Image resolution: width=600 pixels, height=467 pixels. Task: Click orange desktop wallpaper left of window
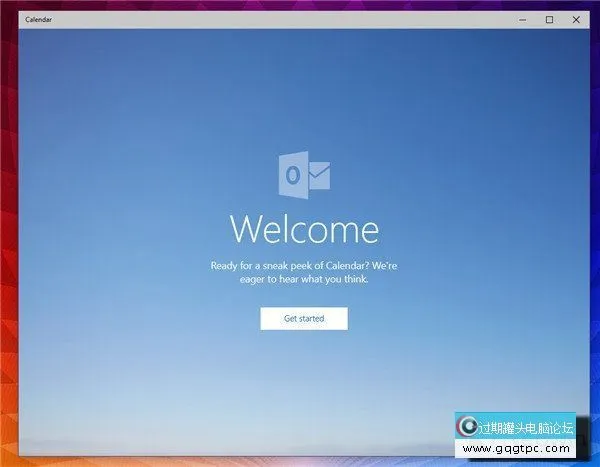[8, 300]
